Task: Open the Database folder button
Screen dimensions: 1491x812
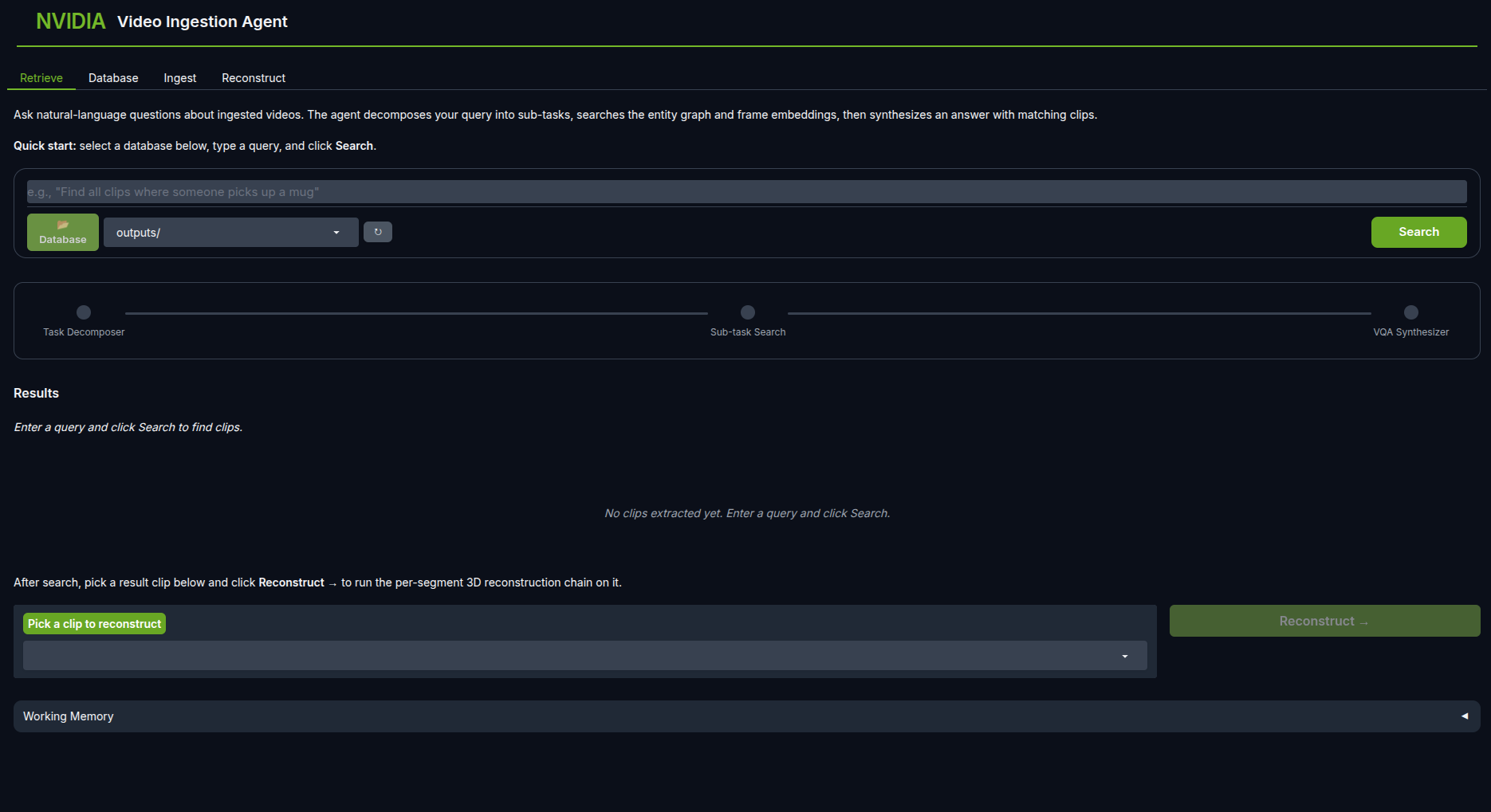Action: 63,232
